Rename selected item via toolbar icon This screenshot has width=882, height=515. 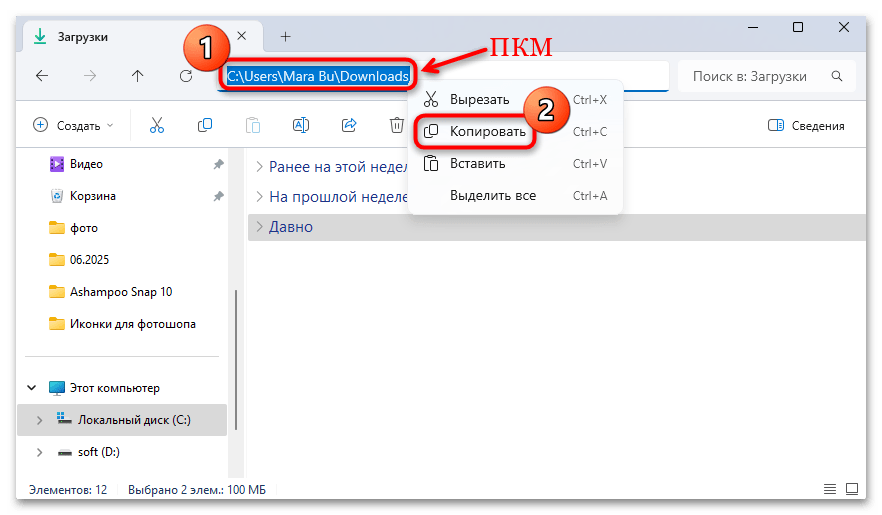coord(301,125)
